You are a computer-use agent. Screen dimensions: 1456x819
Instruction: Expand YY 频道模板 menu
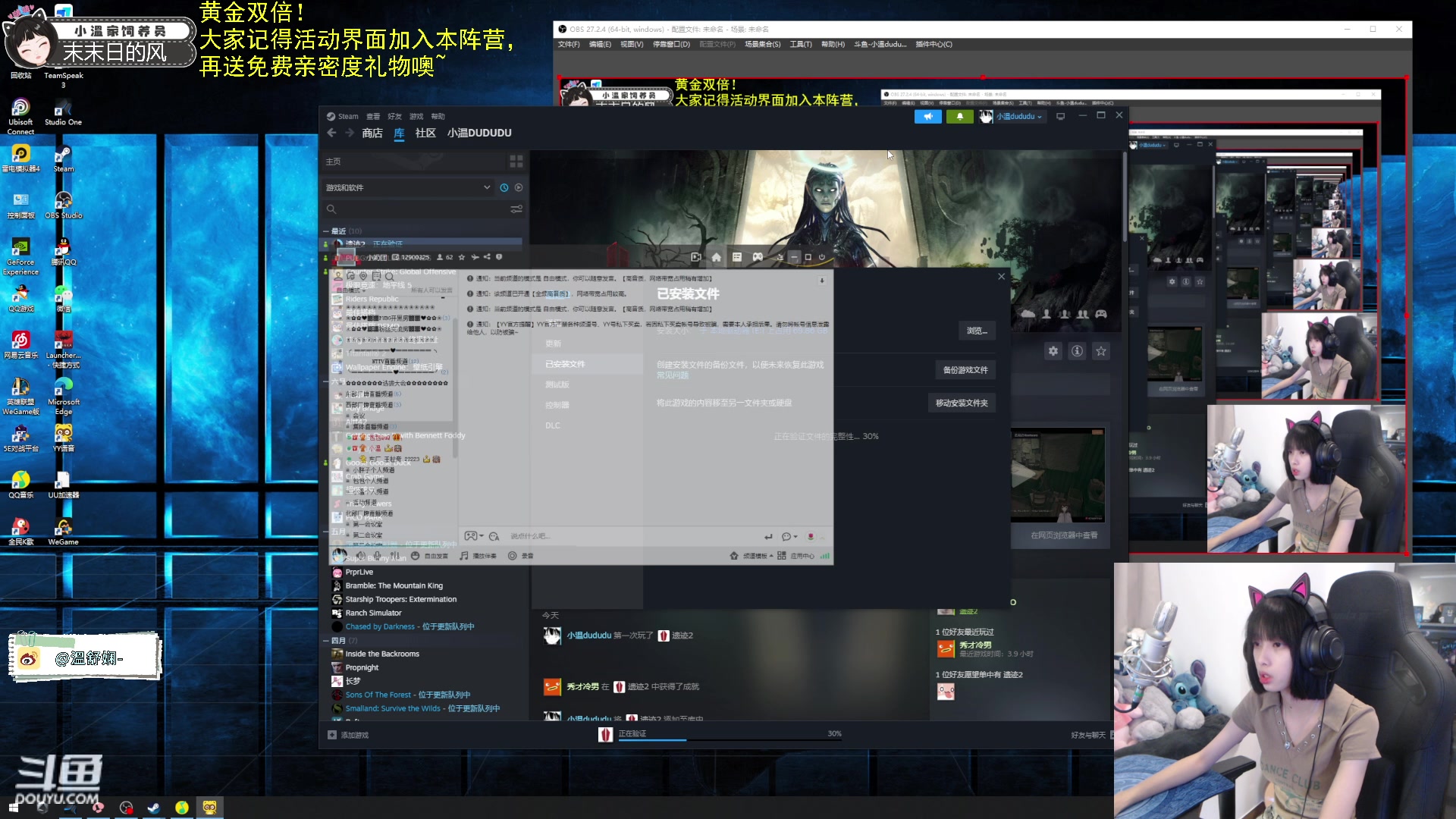pyautogui.click(x=758, y=556)
